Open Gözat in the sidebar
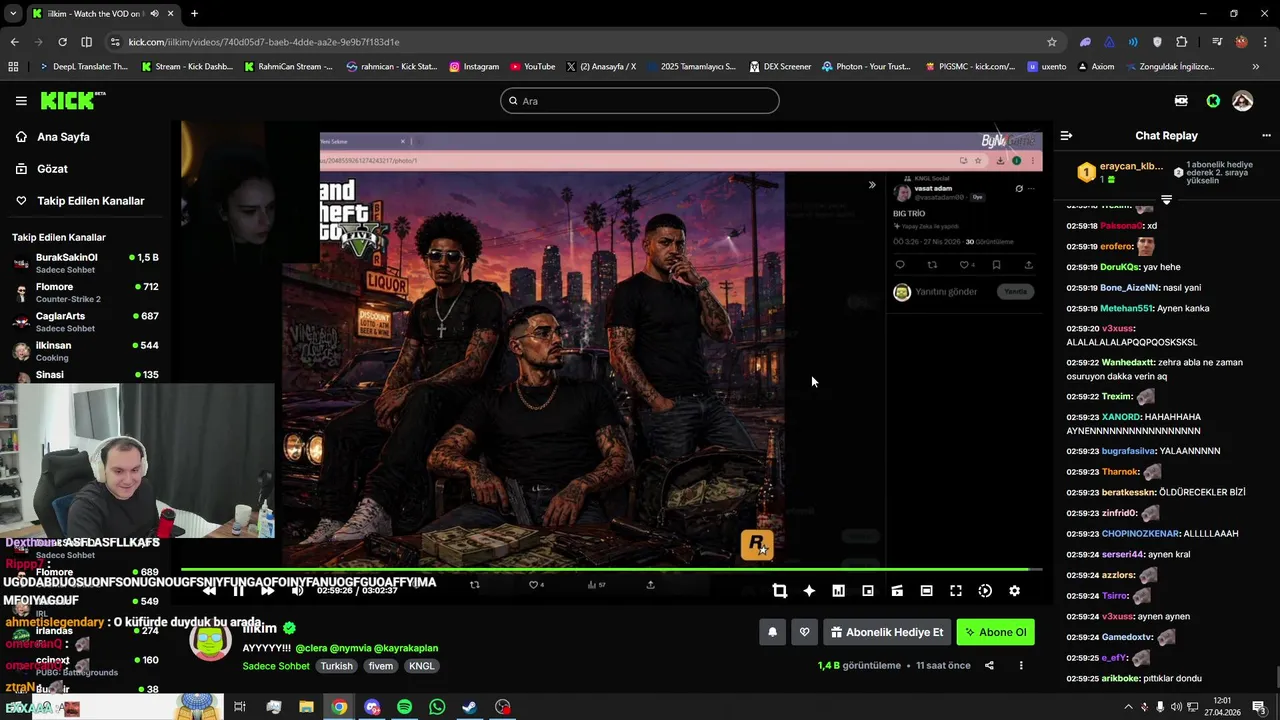This screenshot has width=1280, height=720. [52, 169]
